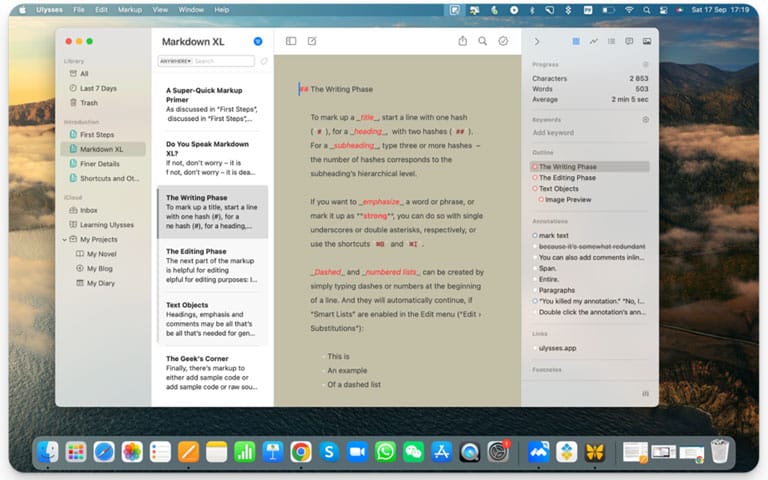Create a new sheet with compose icon
The image size is (768, 480).
pyautogui.click(x=312, y=41)
